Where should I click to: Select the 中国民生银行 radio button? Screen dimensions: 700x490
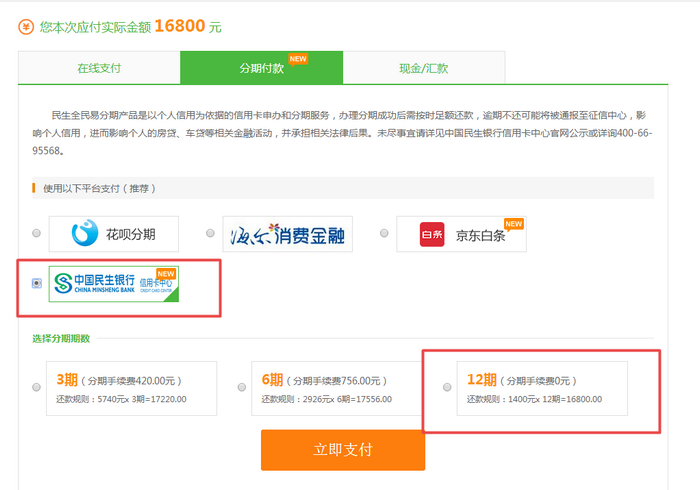click(37, 284)
